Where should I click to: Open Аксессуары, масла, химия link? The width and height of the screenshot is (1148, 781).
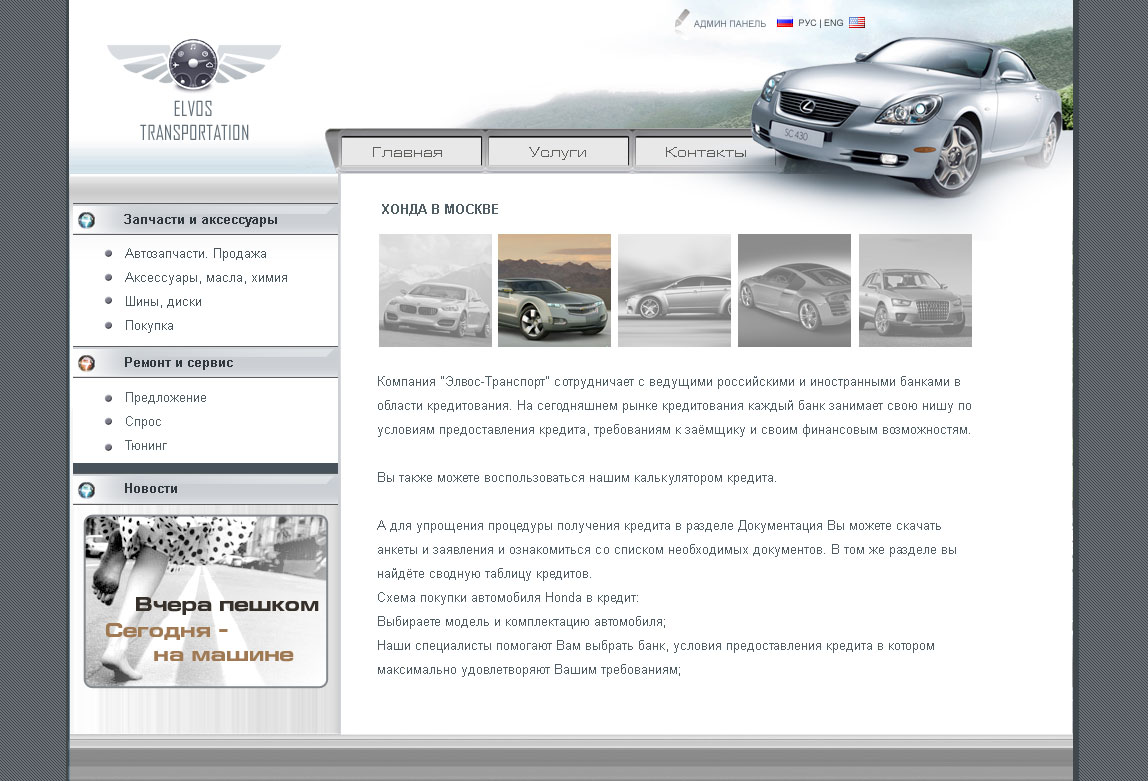(206, 277)
